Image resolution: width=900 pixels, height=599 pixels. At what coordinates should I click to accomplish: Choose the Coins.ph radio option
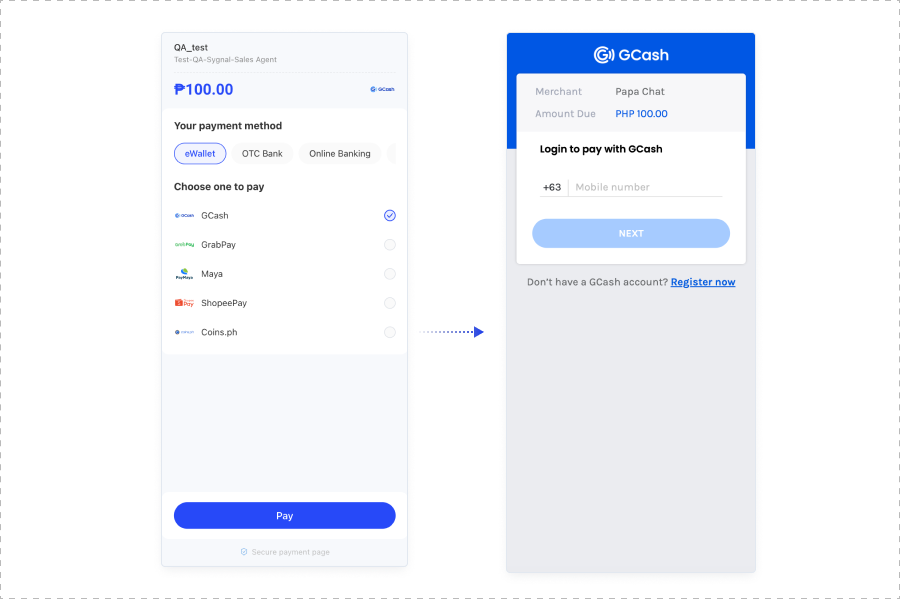tap(390, 332)
